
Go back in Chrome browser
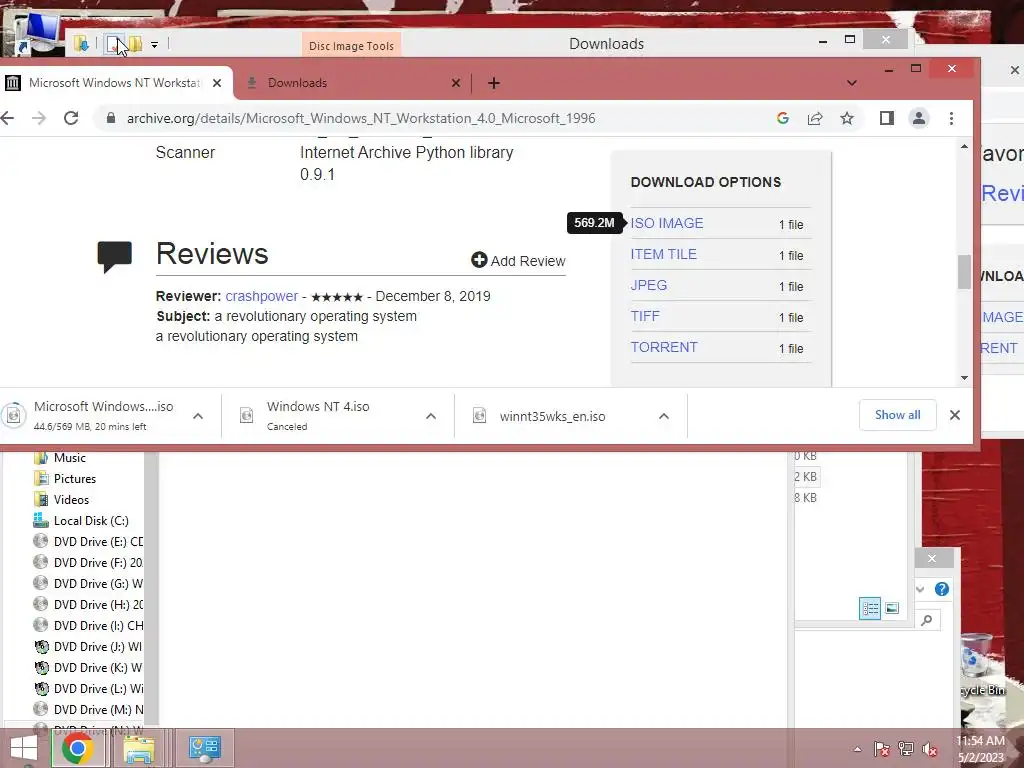pos(7,118)
